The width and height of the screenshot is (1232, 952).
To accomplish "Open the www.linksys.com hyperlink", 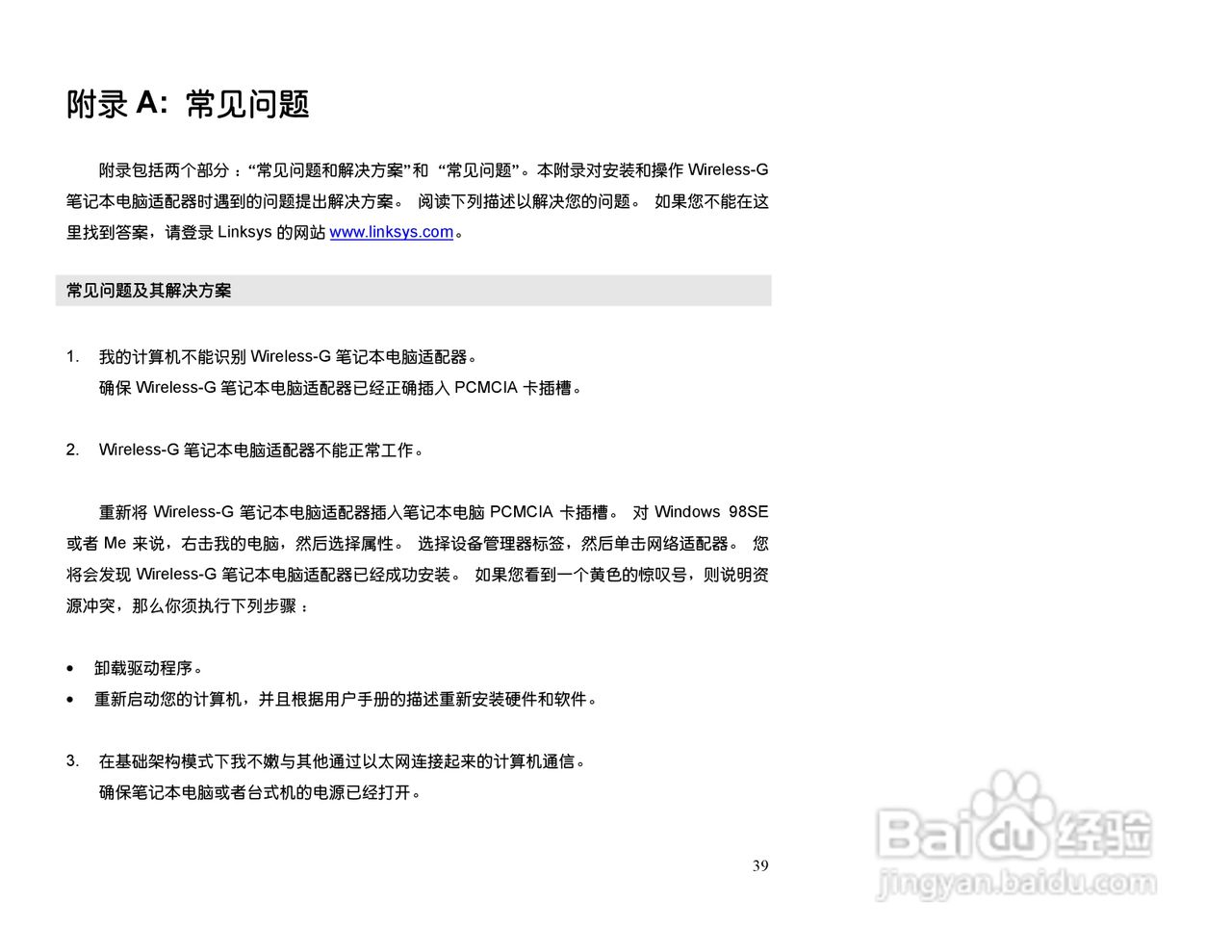I will [391, 232].
